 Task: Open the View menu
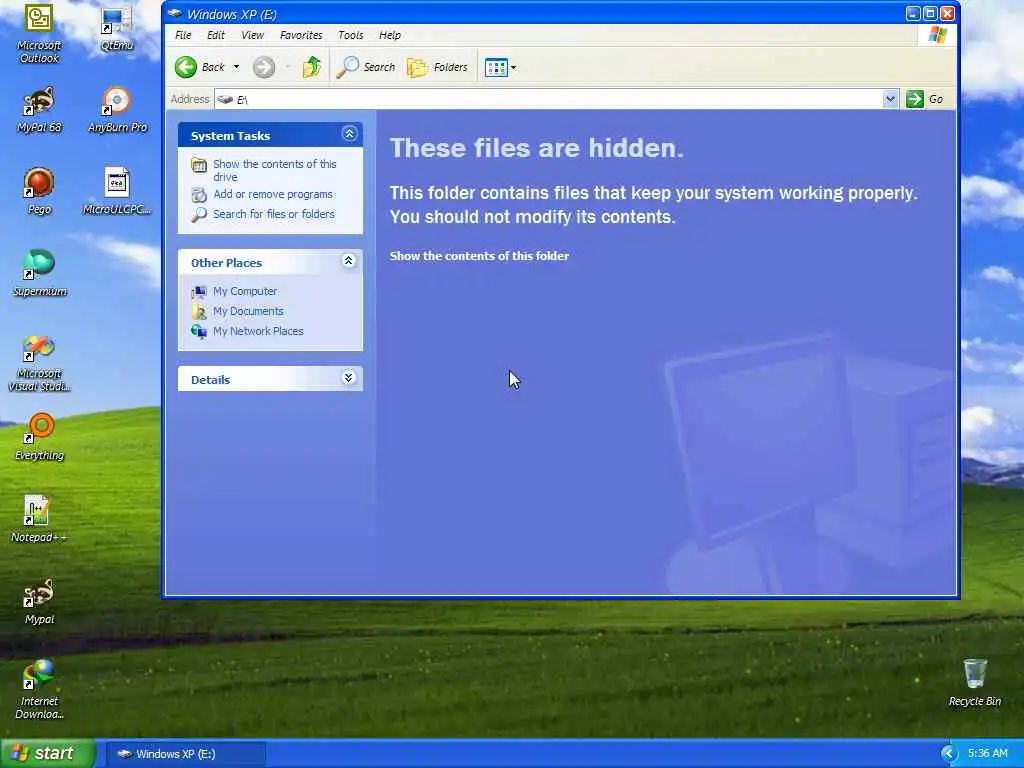(252, 35)
